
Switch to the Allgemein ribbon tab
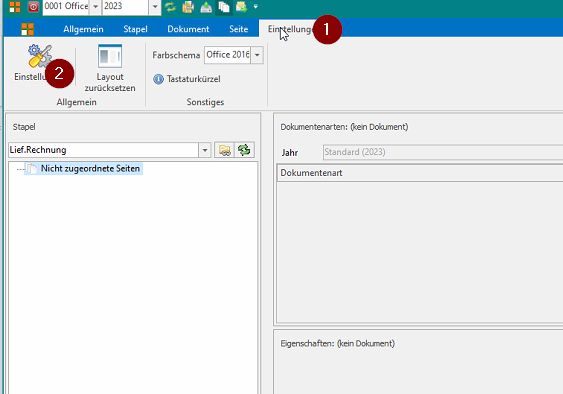click(x=83, y=29)
